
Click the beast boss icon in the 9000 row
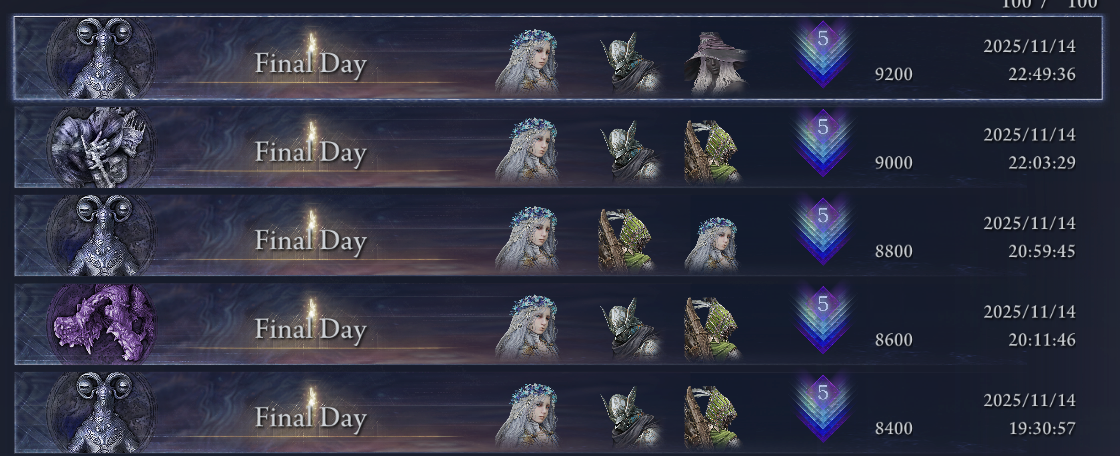(100, 147)
